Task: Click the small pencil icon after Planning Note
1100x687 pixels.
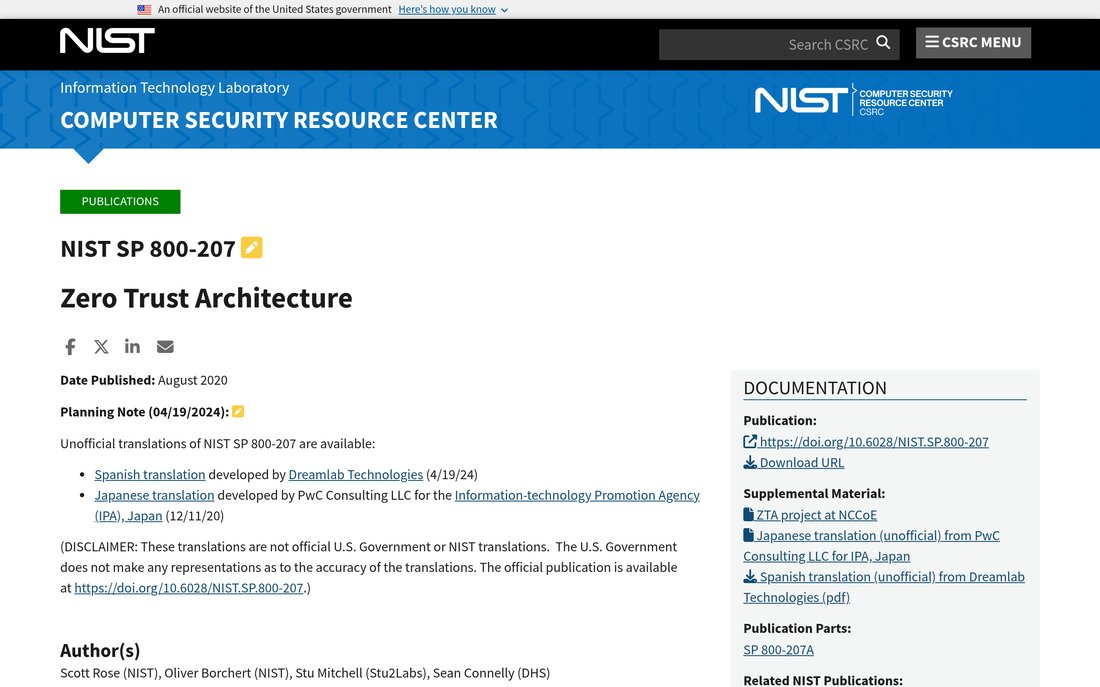Action: (x=238, y=412)
